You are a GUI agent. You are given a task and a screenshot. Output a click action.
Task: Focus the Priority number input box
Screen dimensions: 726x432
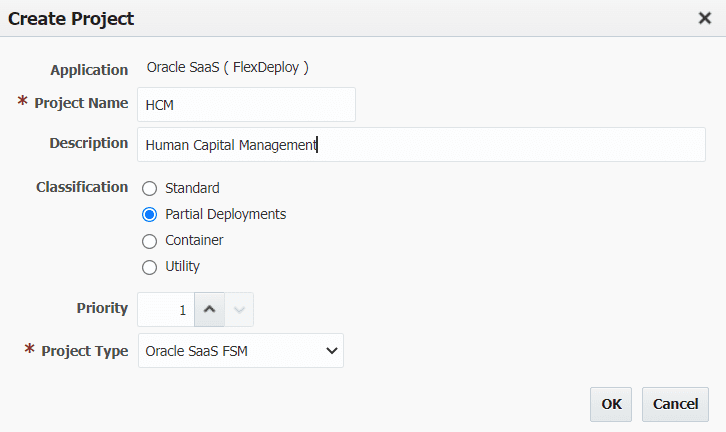pos(166,309)
